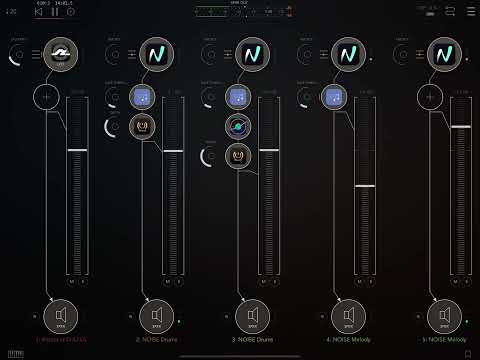Add an effect node on channel 5
Viewport: 480px width, 360px height.
[430, 97]
